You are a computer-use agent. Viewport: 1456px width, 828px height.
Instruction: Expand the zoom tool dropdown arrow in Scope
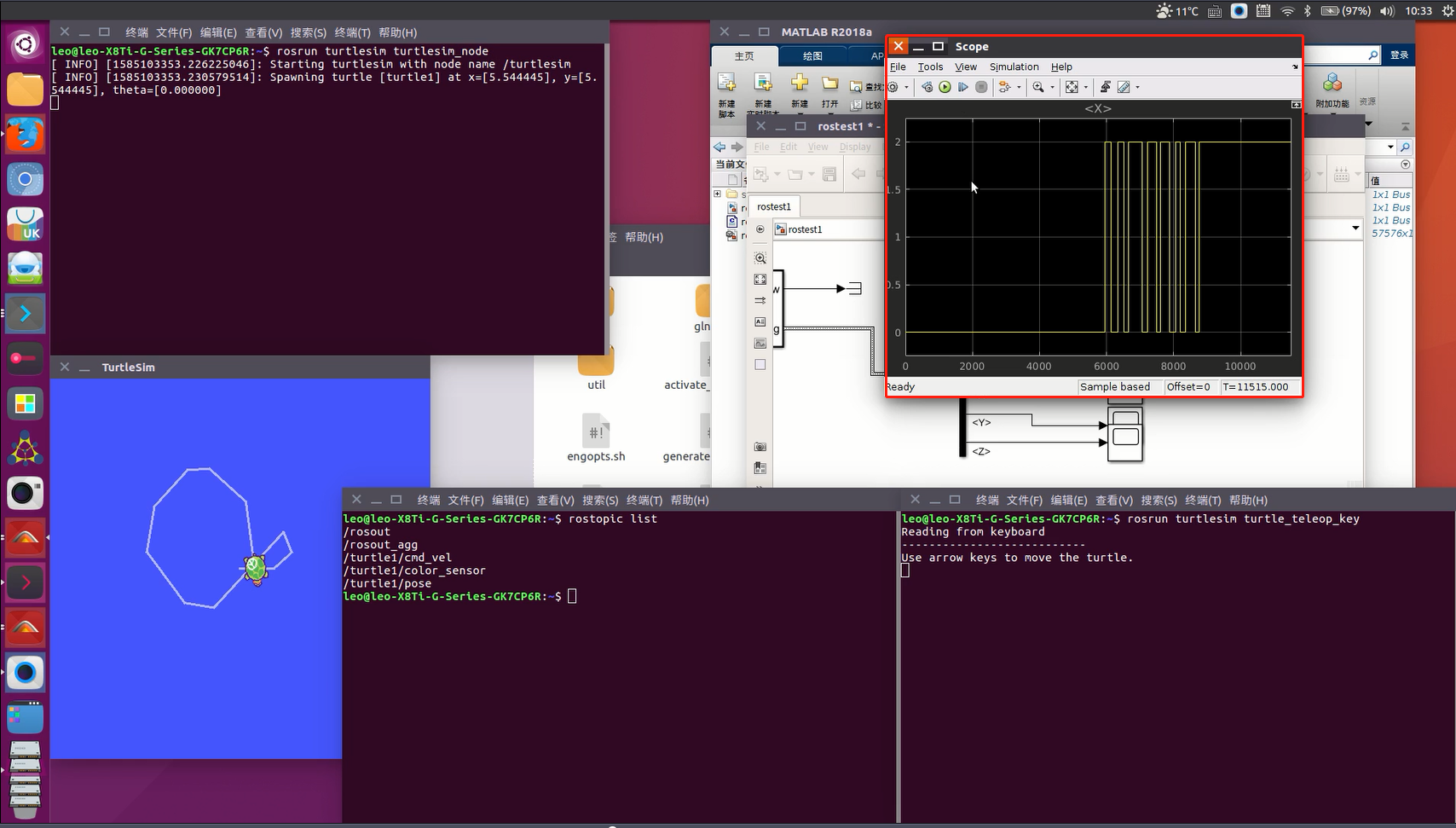point(1052,87)
